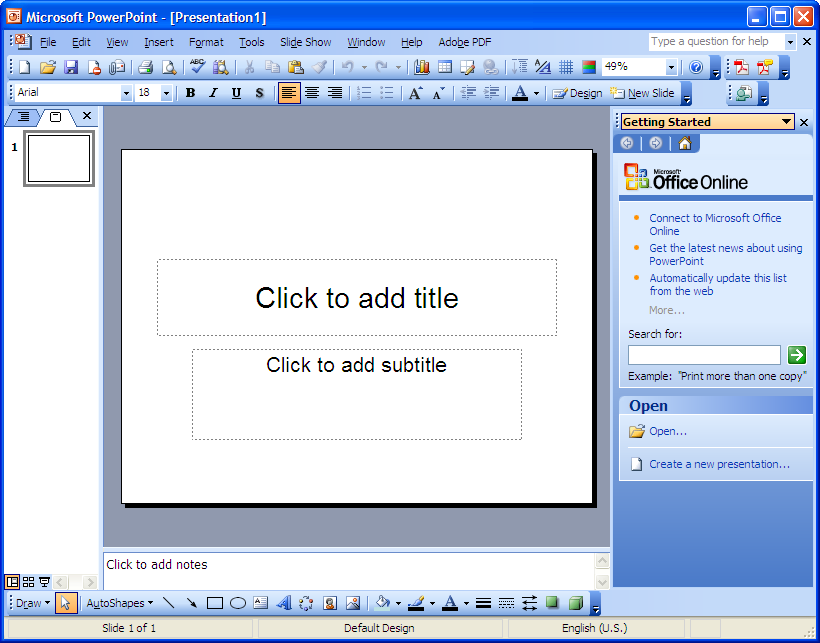The width and height of the screenshot is (820, 643).
Task: Click the Open folder icon in Standard toolbar
Action: point(48,67)
